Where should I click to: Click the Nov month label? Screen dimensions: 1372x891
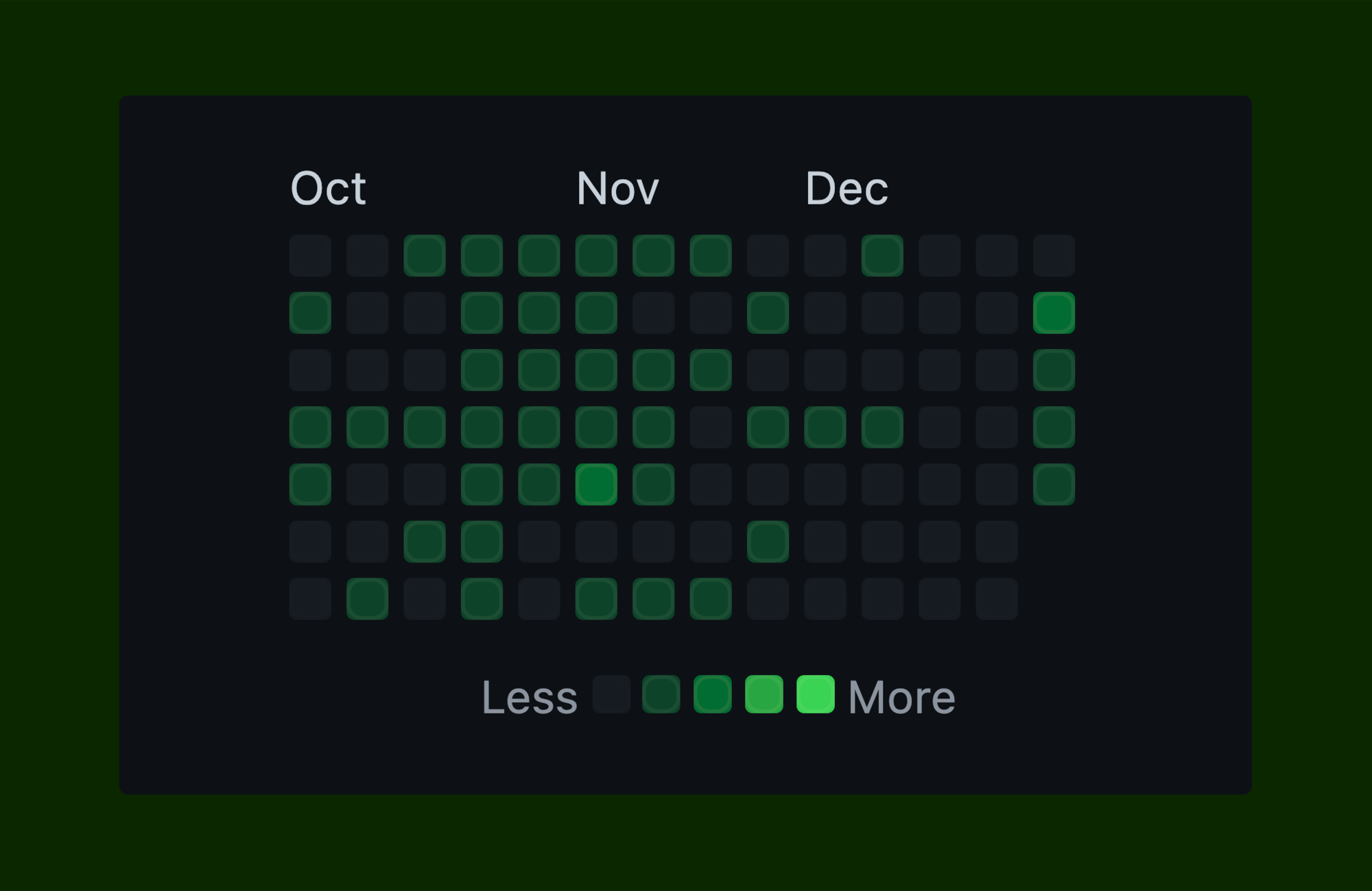(617, 189)
